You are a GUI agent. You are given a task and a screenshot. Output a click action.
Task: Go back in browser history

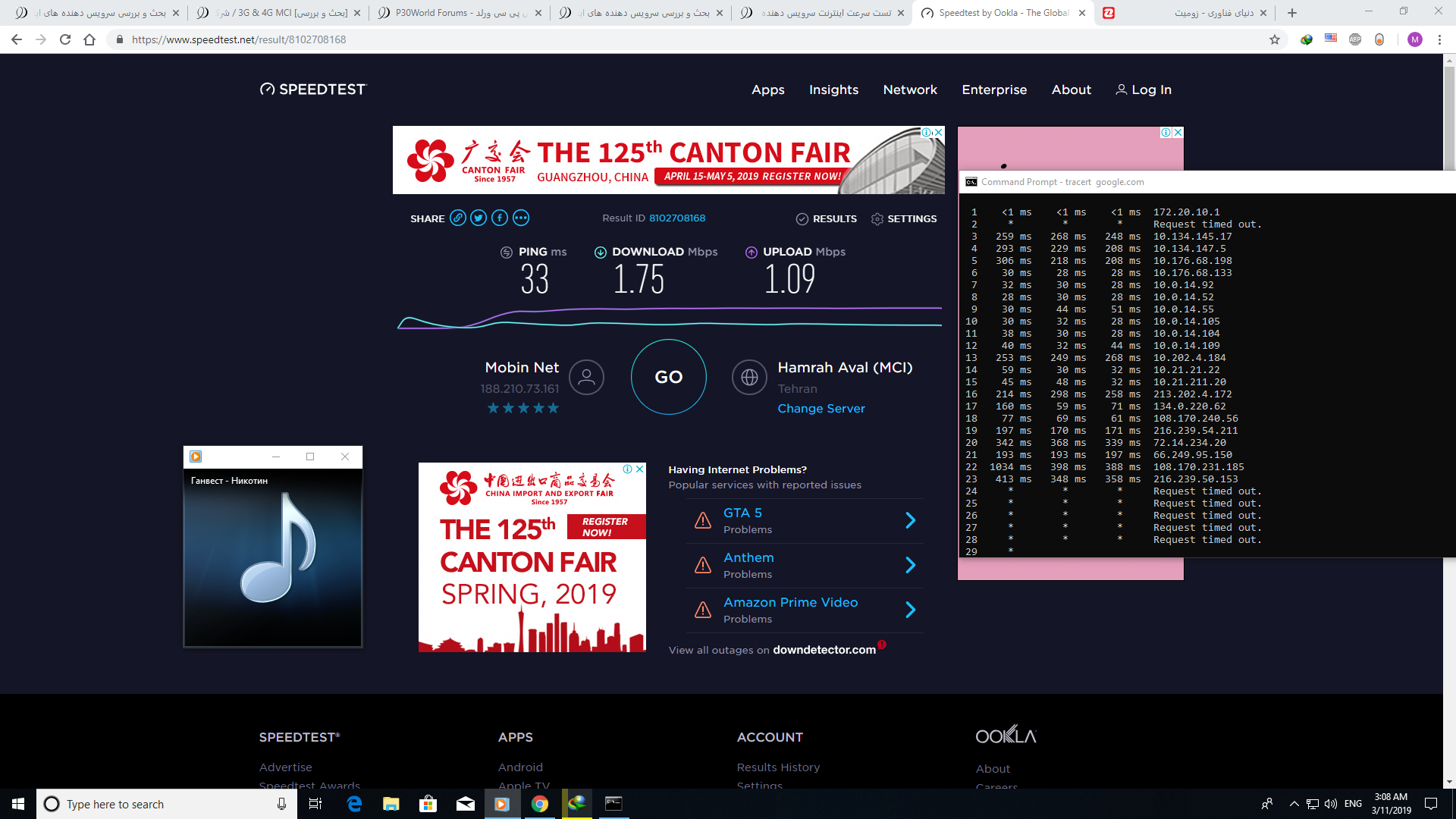click(x=17, y=39)
